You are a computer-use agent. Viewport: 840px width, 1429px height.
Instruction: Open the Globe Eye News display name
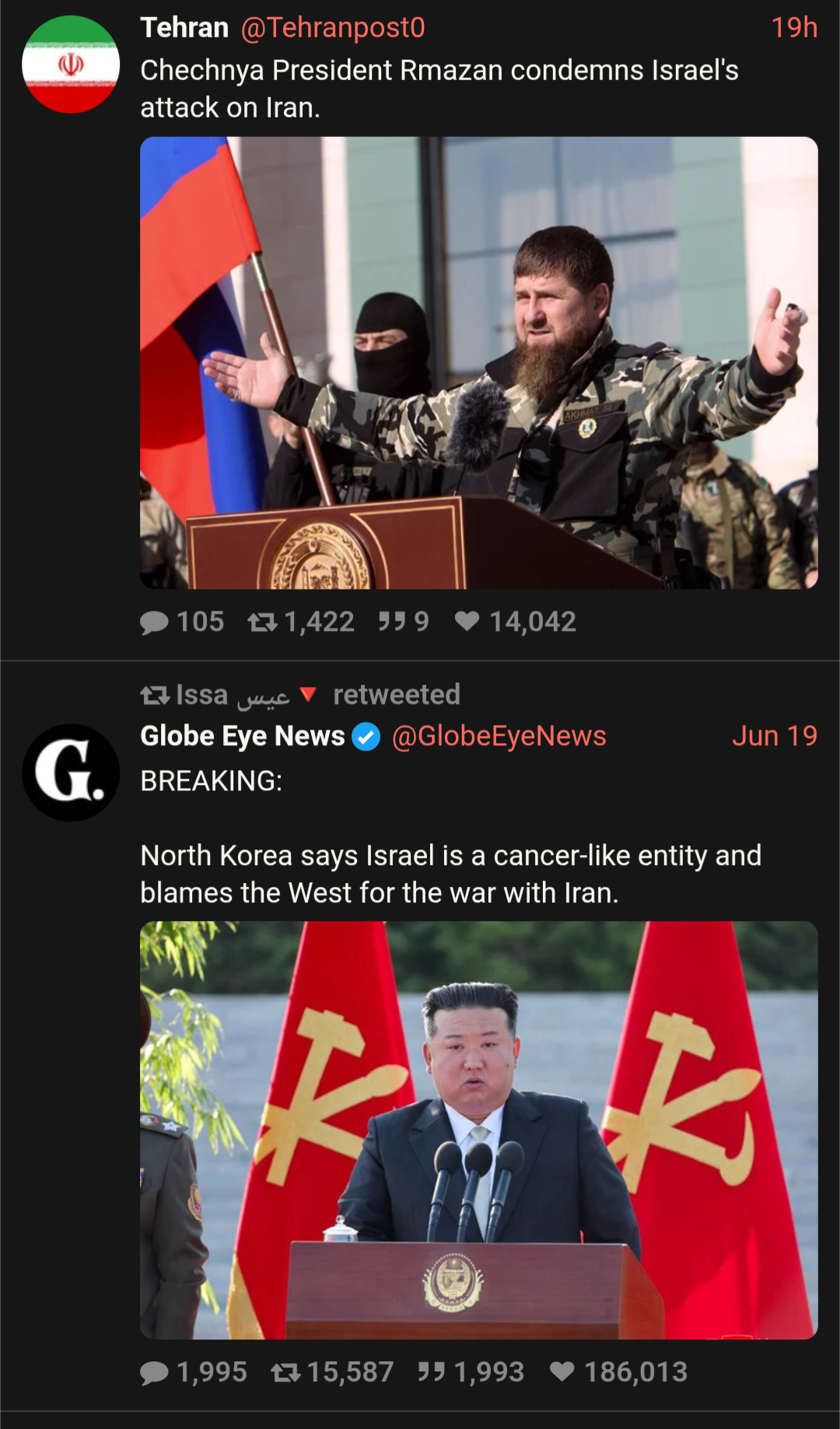click(243, 736)
